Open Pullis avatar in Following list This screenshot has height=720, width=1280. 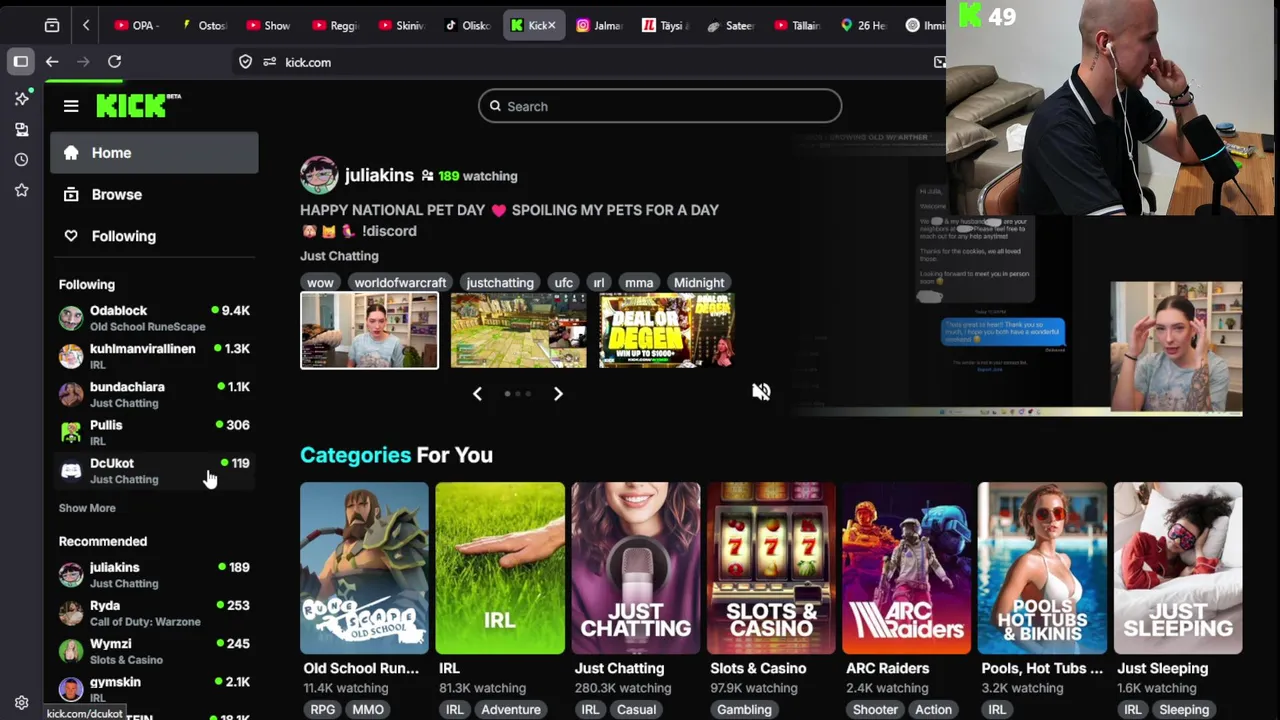(x=71, y=432)
